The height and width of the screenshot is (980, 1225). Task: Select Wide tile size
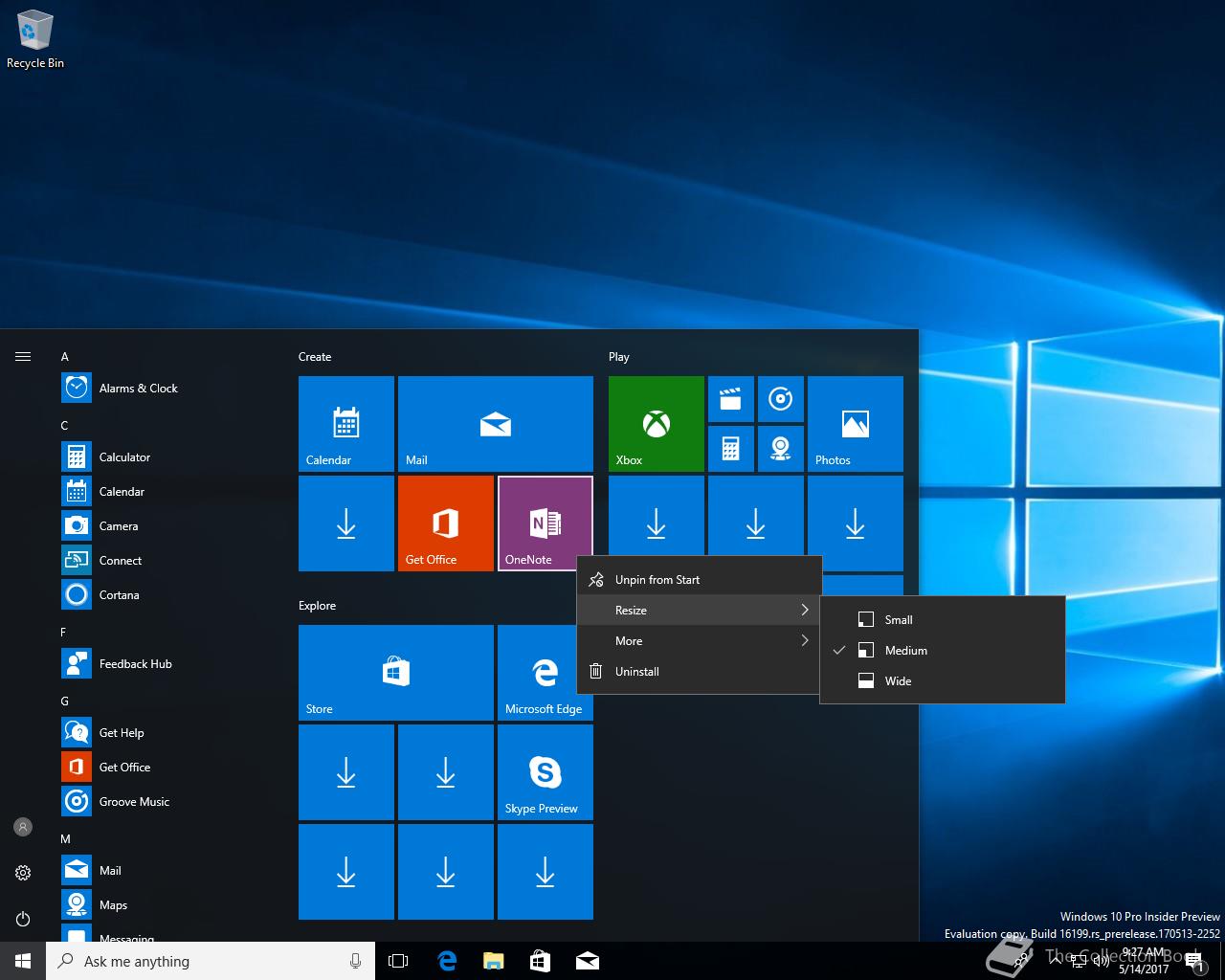point(943,681)
